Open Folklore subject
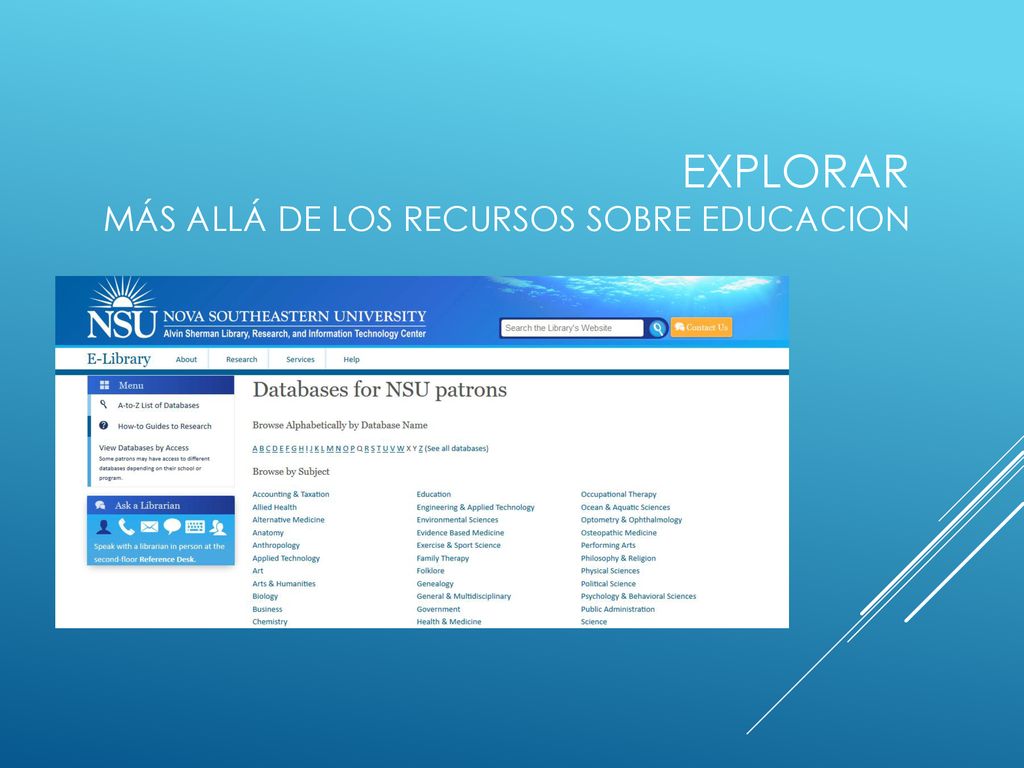The image size is (1024, 768). (430, 571)
